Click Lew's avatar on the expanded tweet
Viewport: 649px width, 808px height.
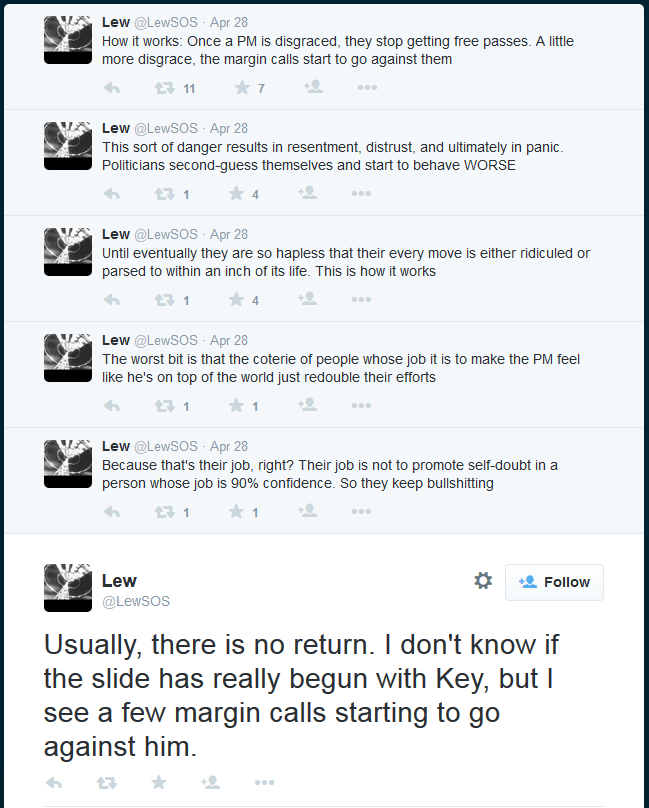pyautogui.click(x=67, y=587)
